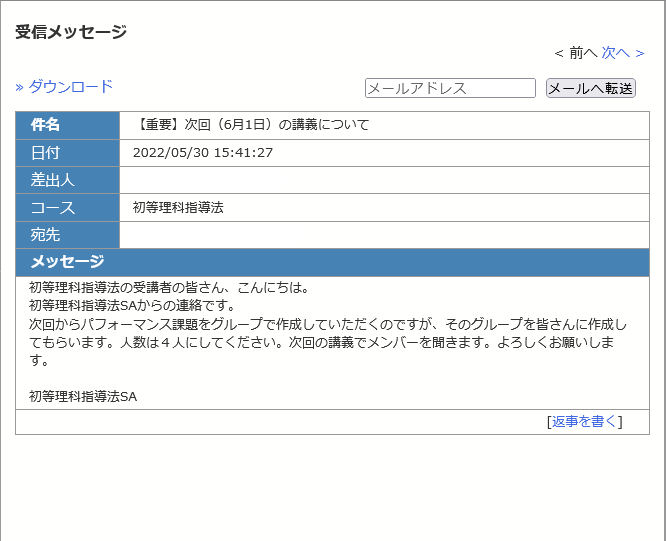The image size is (666, 541).
Task: Click the date value 2022/05/30 15:41:27
Action: [x=203, y=153]
